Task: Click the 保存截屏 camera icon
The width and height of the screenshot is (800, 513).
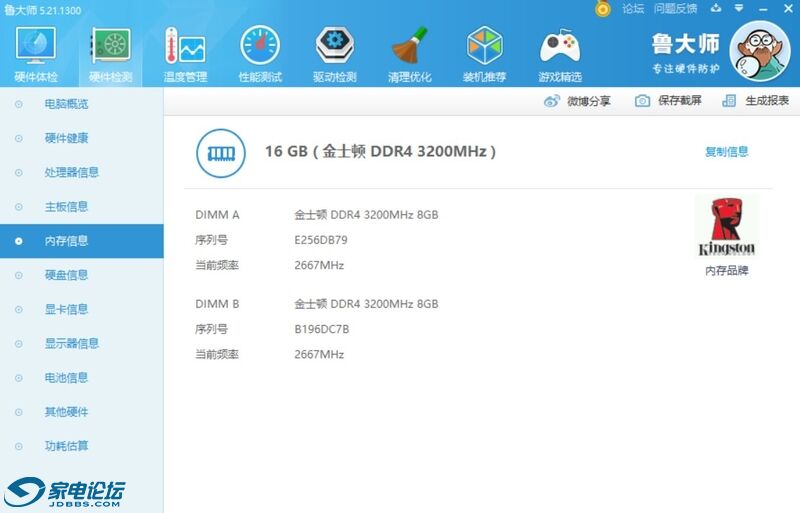Action: pos(642,101)
